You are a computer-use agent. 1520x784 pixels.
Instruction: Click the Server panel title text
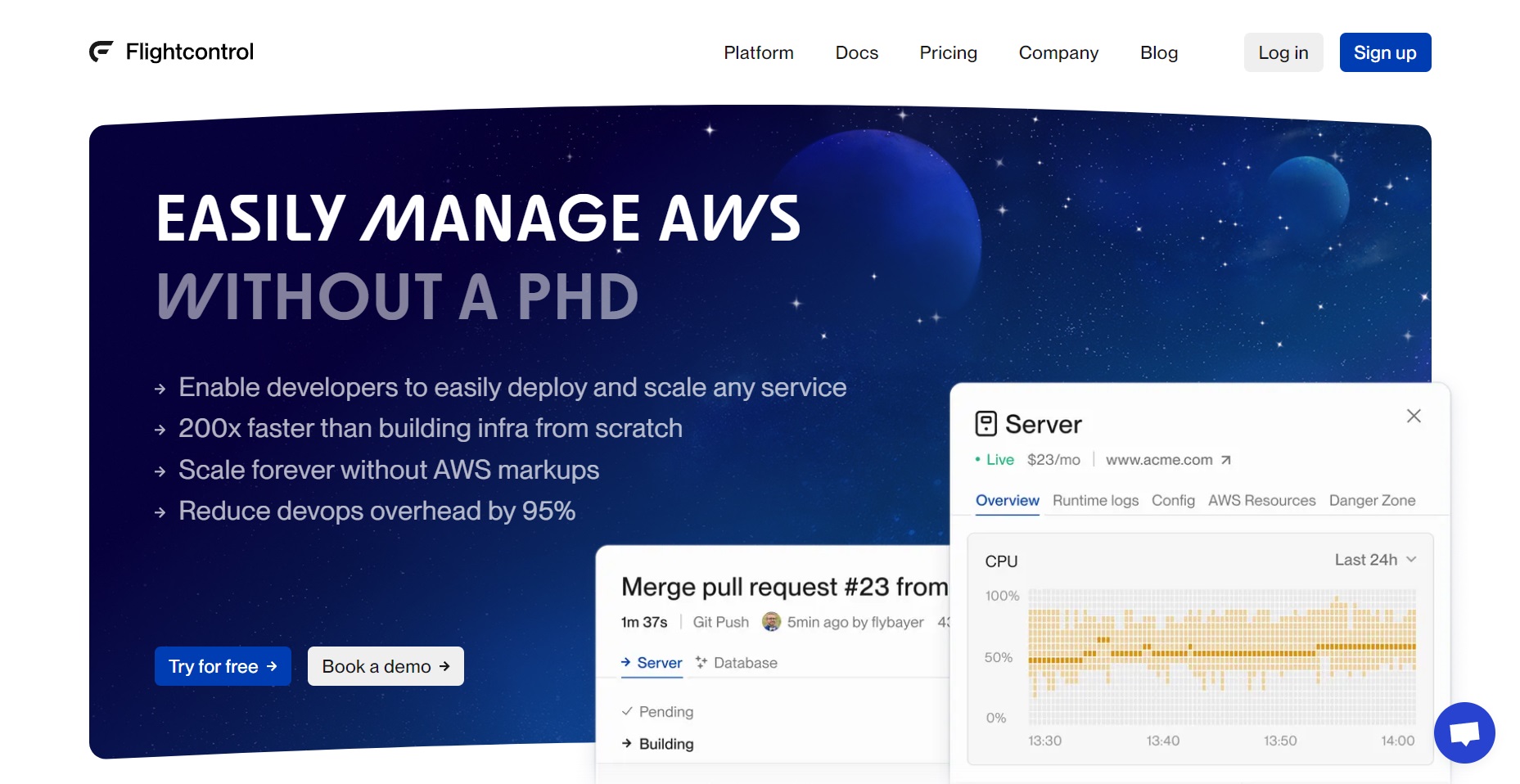(x=1044, y=424)
